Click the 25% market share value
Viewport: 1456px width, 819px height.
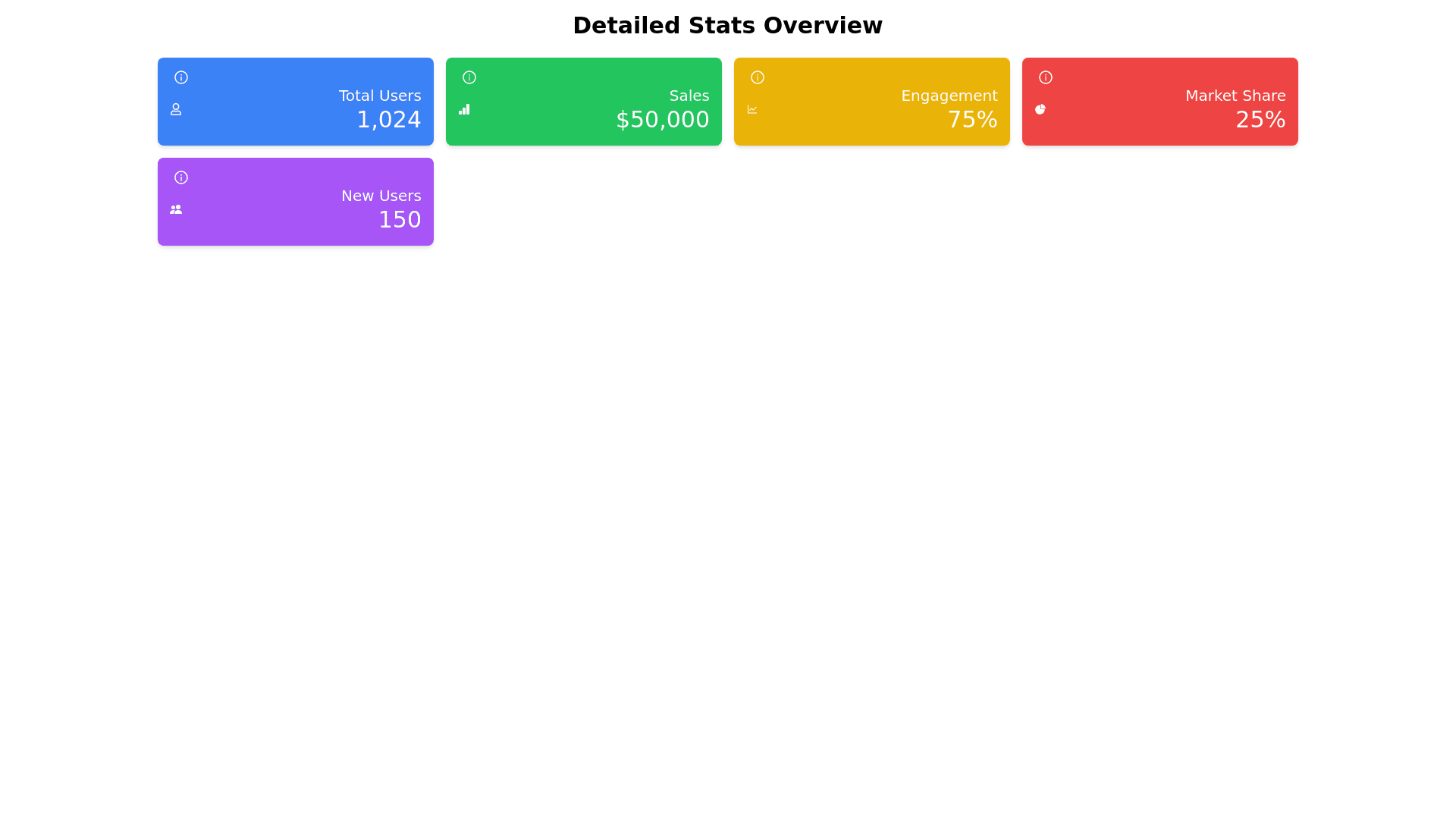pyautogui.click(x=1260, y=120)
